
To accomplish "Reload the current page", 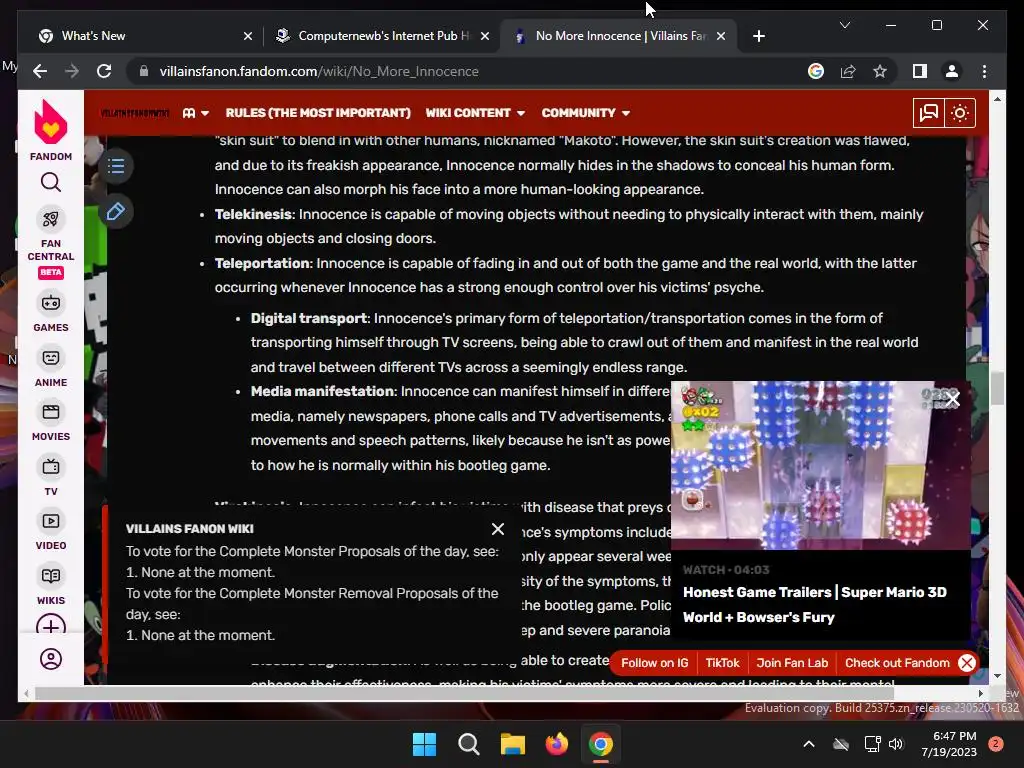I will point(104,71).
